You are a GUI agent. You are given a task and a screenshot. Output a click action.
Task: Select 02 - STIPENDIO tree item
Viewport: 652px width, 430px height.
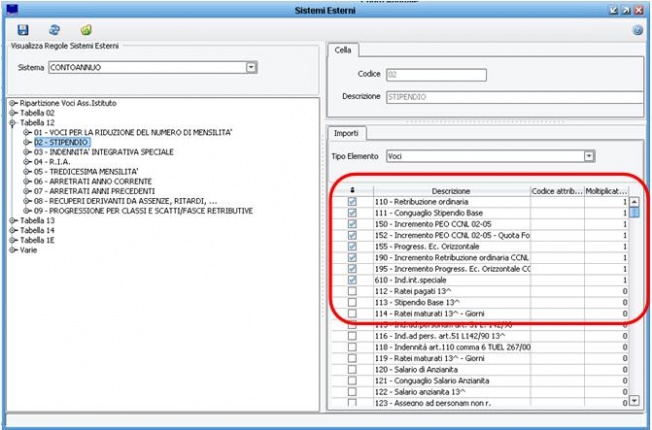[62, 142]
